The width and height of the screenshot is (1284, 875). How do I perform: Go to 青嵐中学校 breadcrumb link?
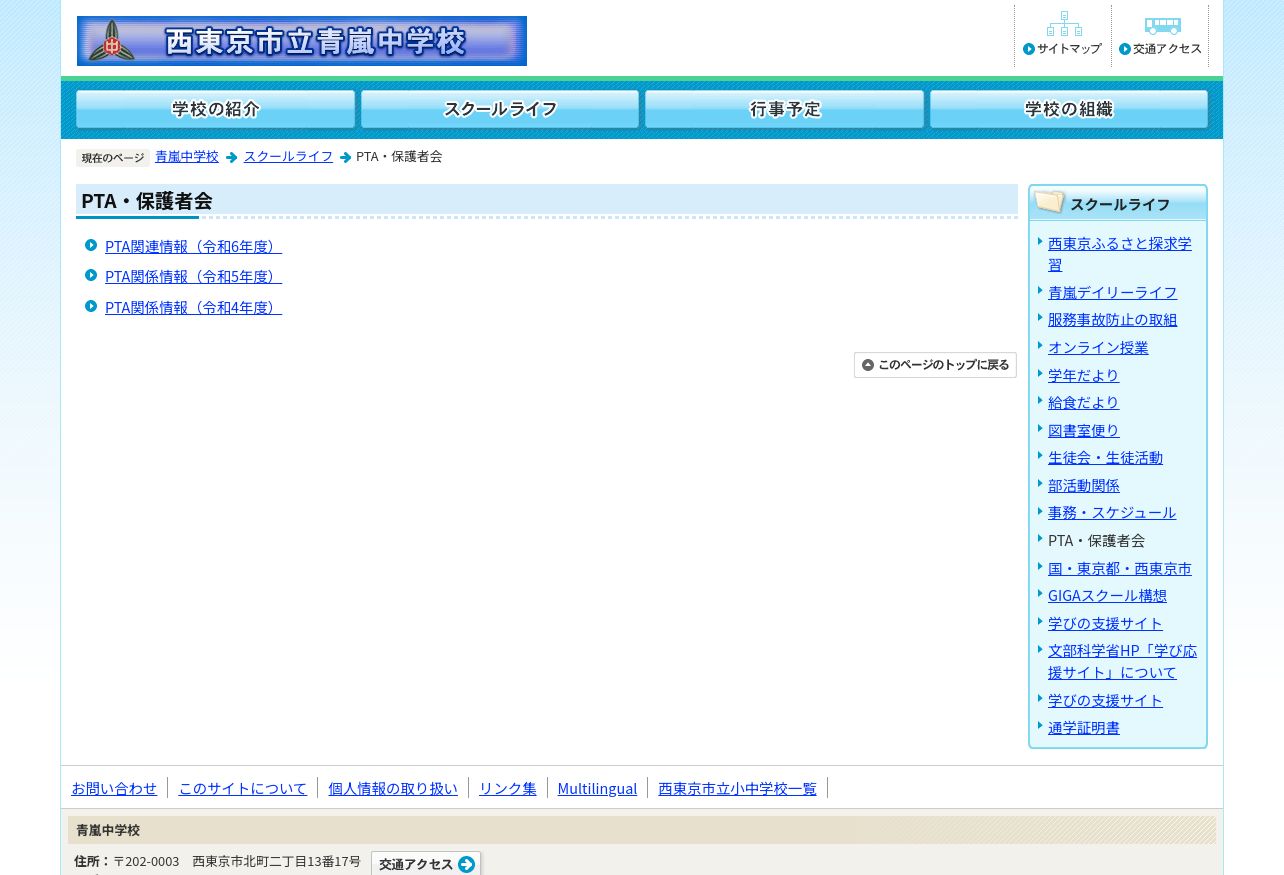point(187,157)
